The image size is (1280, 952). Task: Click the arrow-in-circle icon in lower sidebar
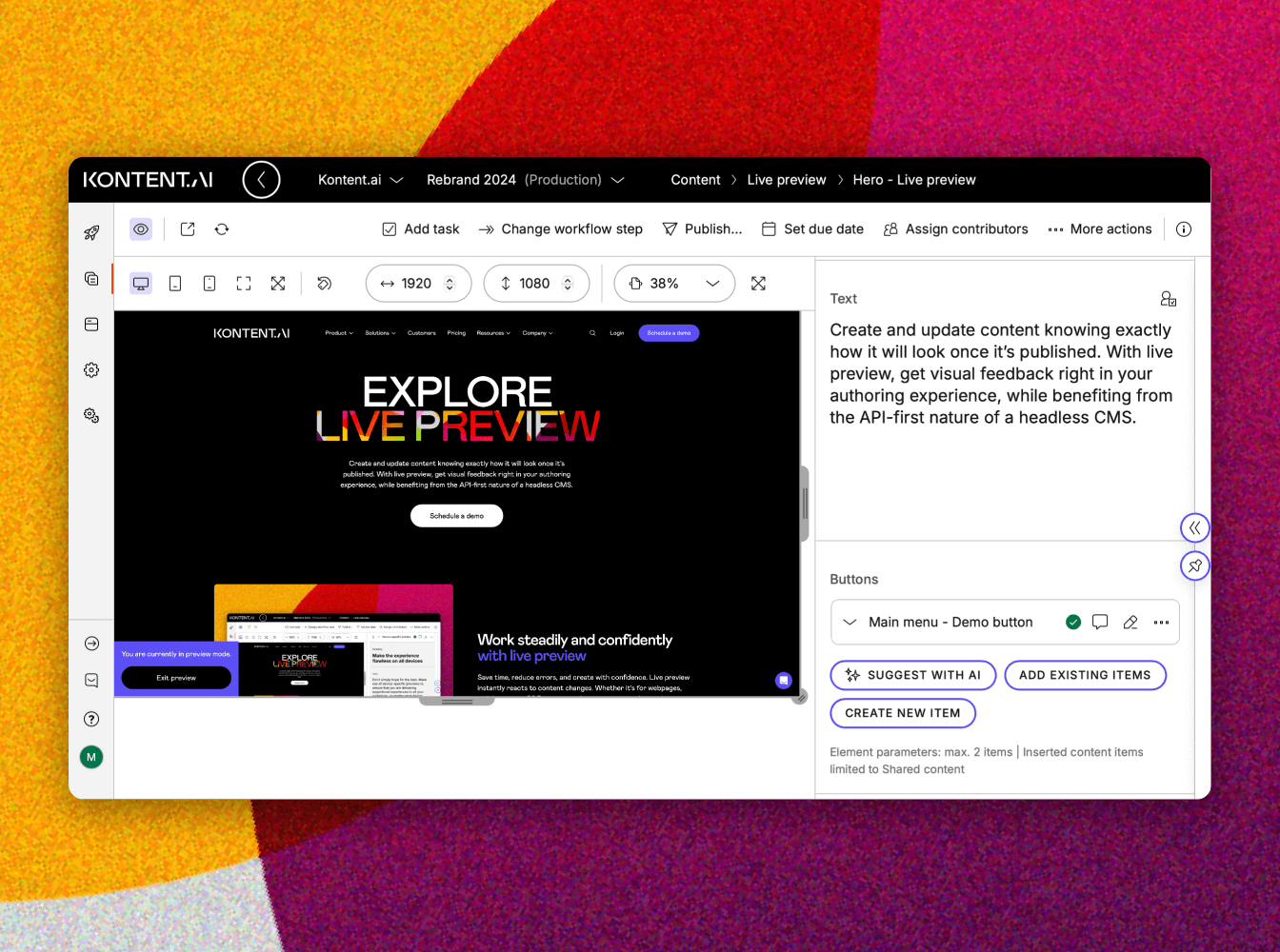pos(91,644)
